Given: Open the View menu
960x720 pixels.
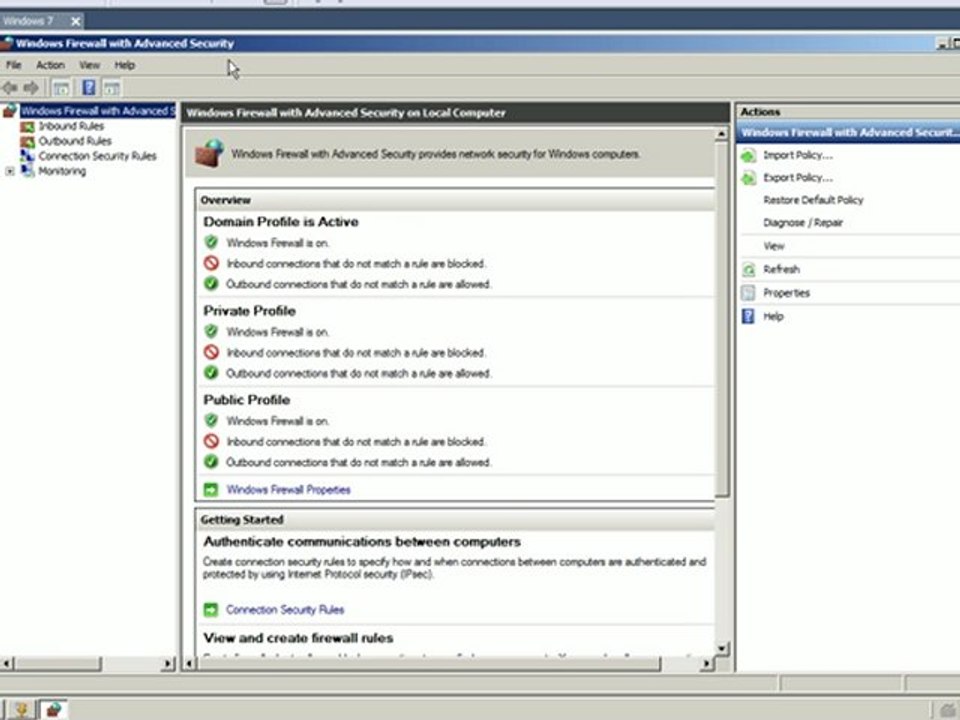Looking at the screenshot, I should tap(89, 65).
